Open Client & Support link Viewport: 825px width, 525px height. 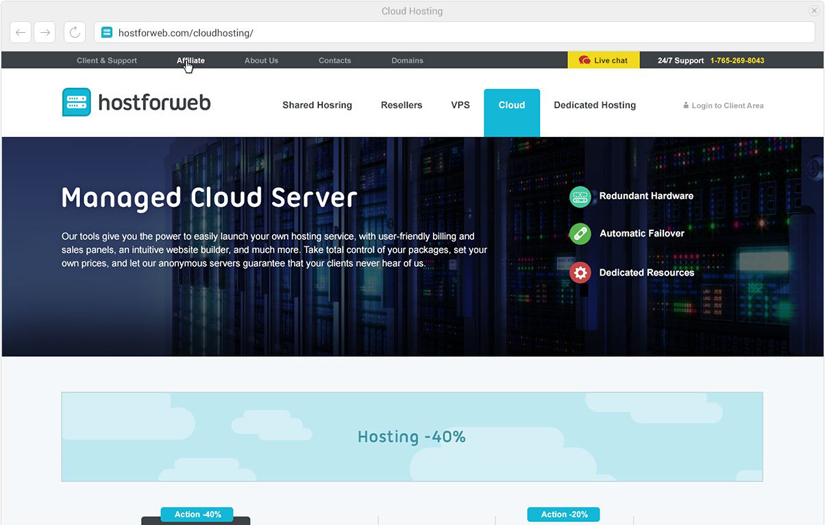click(107, 60)
